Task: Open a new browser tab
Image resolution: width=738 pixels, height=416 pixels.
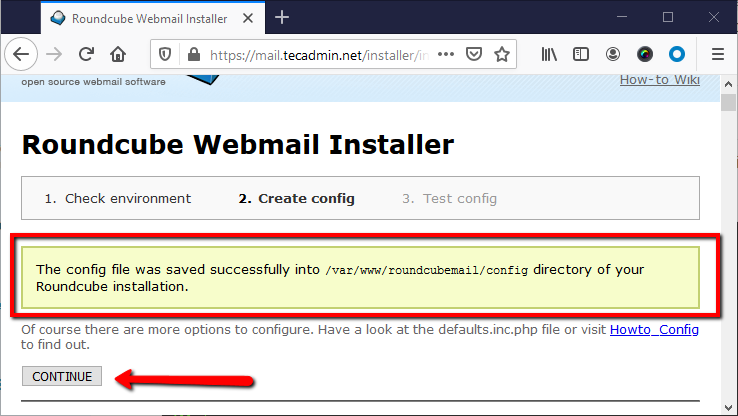Action: click(x=281, y=18)
